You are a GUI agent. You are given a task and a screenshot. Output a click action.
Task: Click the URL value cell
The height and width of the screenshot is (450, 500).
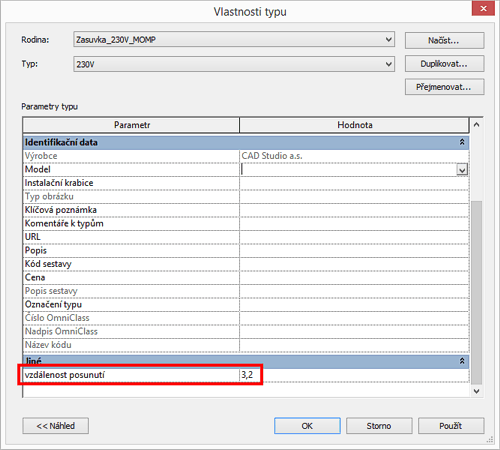click(354, 237)
